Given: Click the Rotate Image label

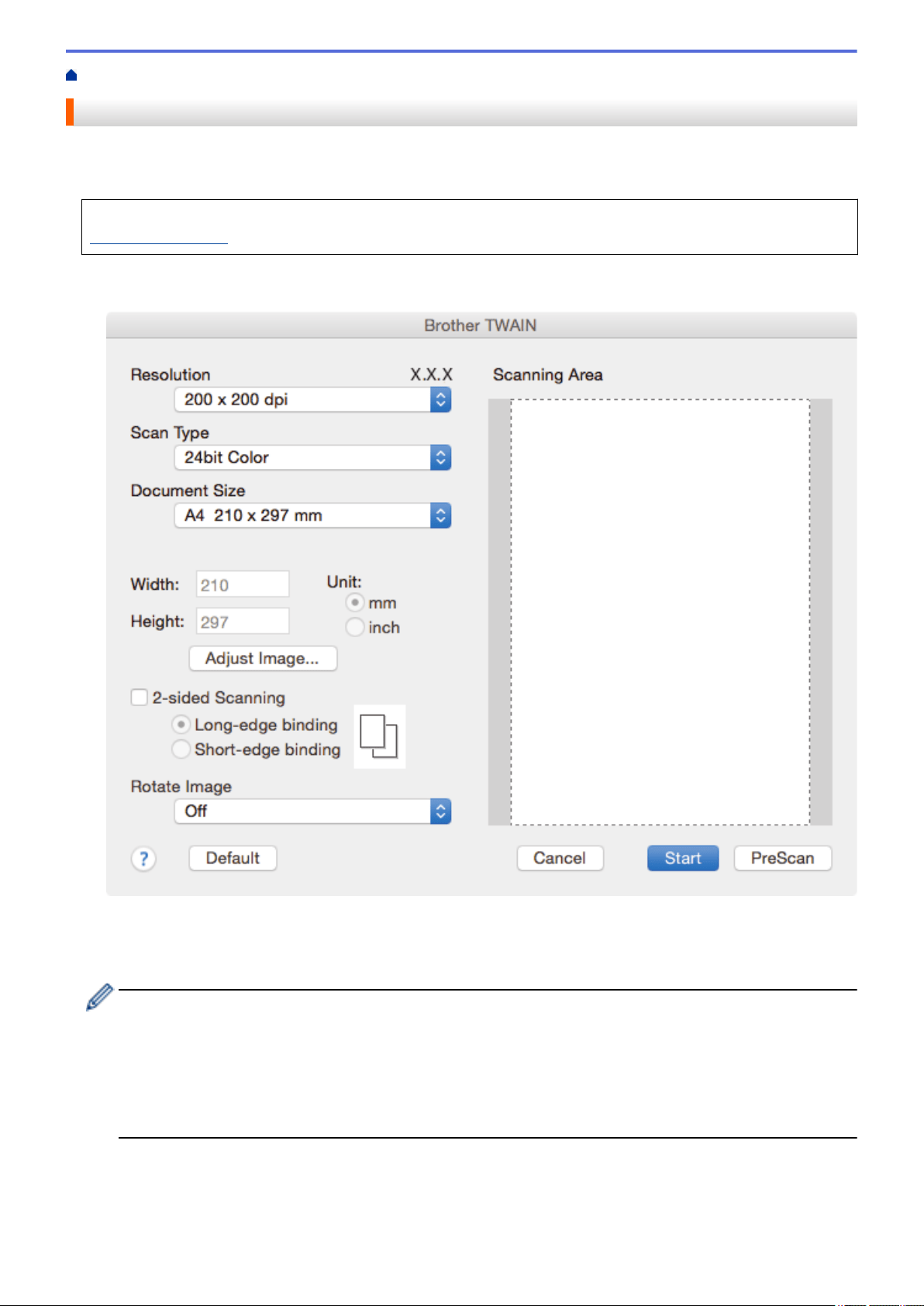Looking at the screenshot, I should 181,787.
